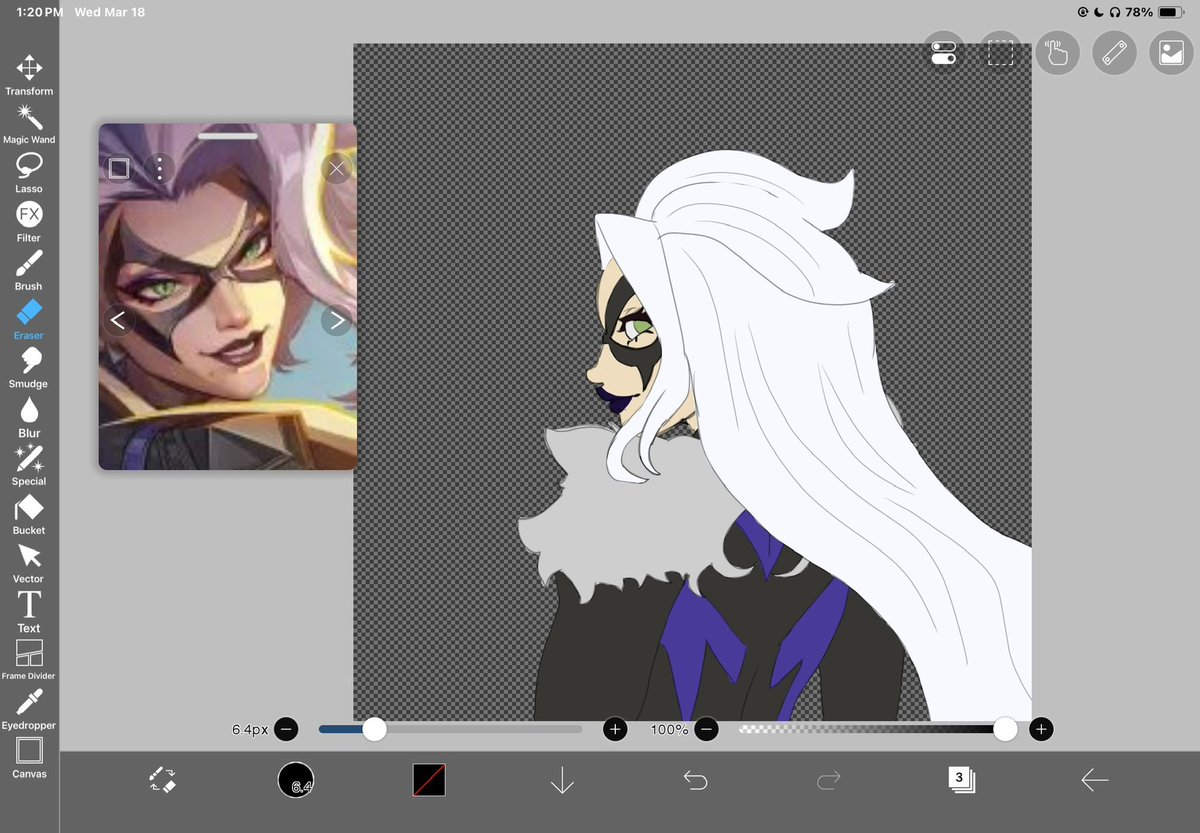Screen dimensions: 1200x833
Task: Select the Special tool
Action: 29,466
